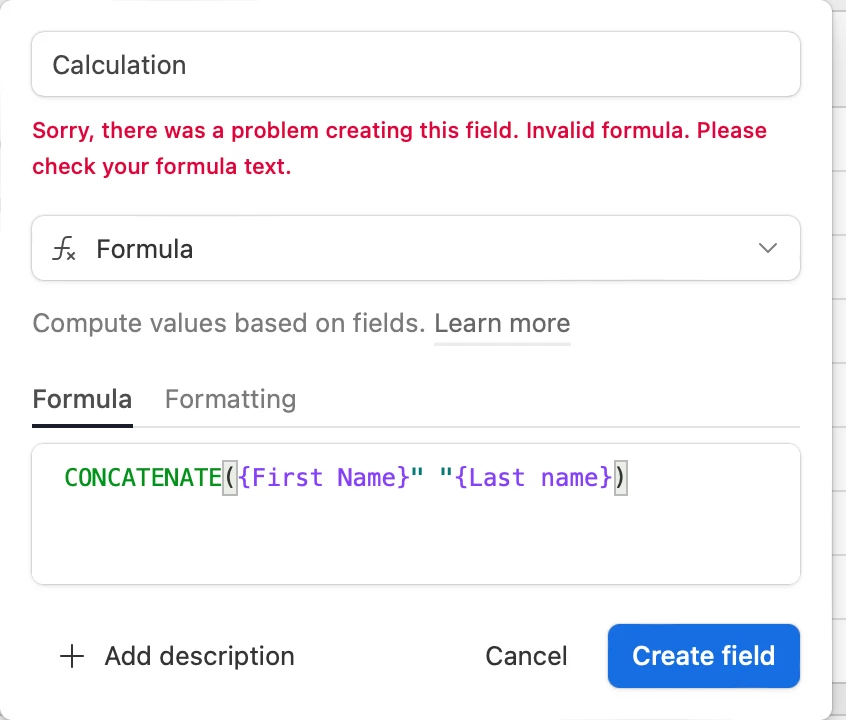Place cursor on {First Name} field token
The width and height of the screenshot is (846, 720).
coord(324,478)
